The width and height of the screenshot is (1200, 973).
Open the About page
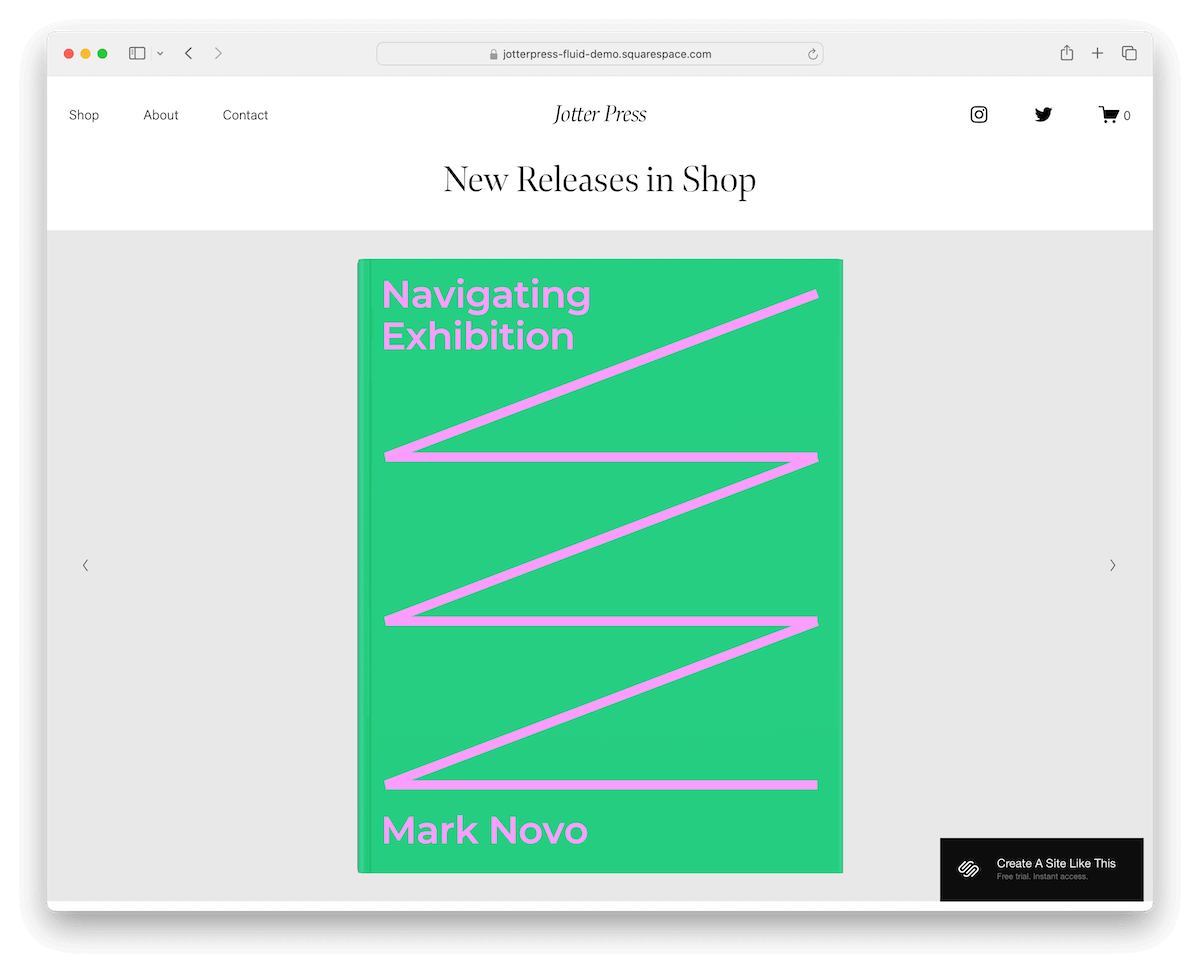(x=160, y=114)
